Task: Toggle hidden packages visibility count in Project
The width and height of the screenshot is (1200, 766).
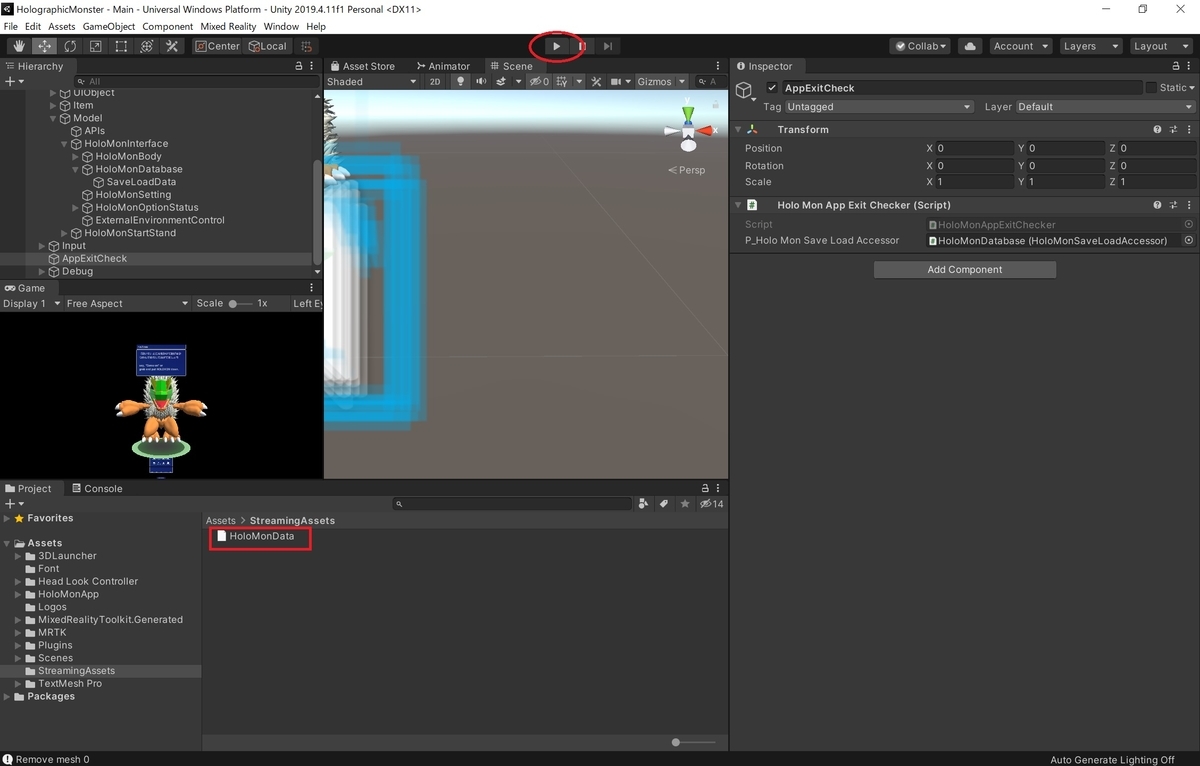Action: point(711,504)
